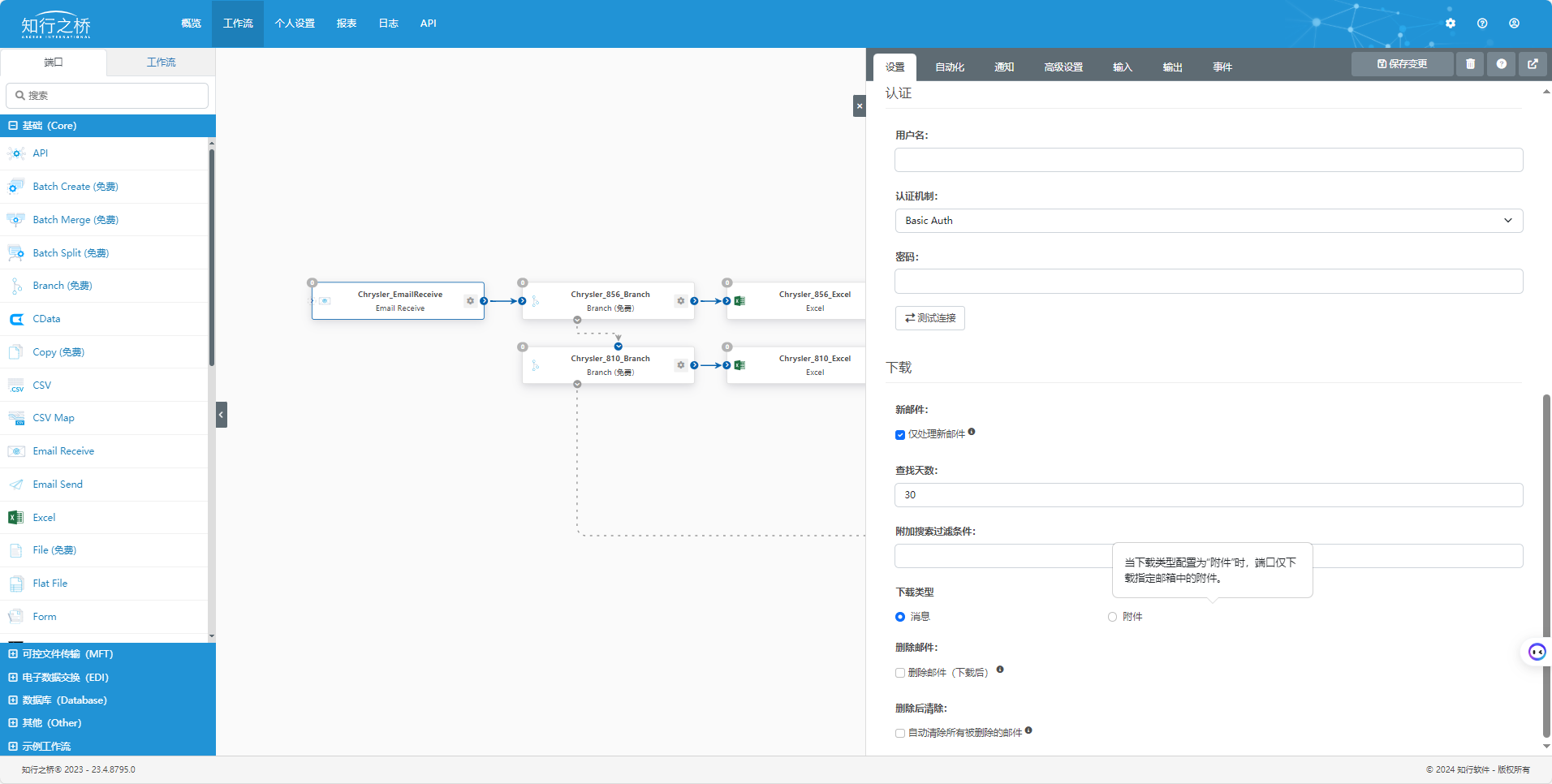Image resolution: width=1552 pixels, height=784 pixels.
Task: Toggle the 仅处理新邮件 checkbox
Action: (x=900, y=435)
